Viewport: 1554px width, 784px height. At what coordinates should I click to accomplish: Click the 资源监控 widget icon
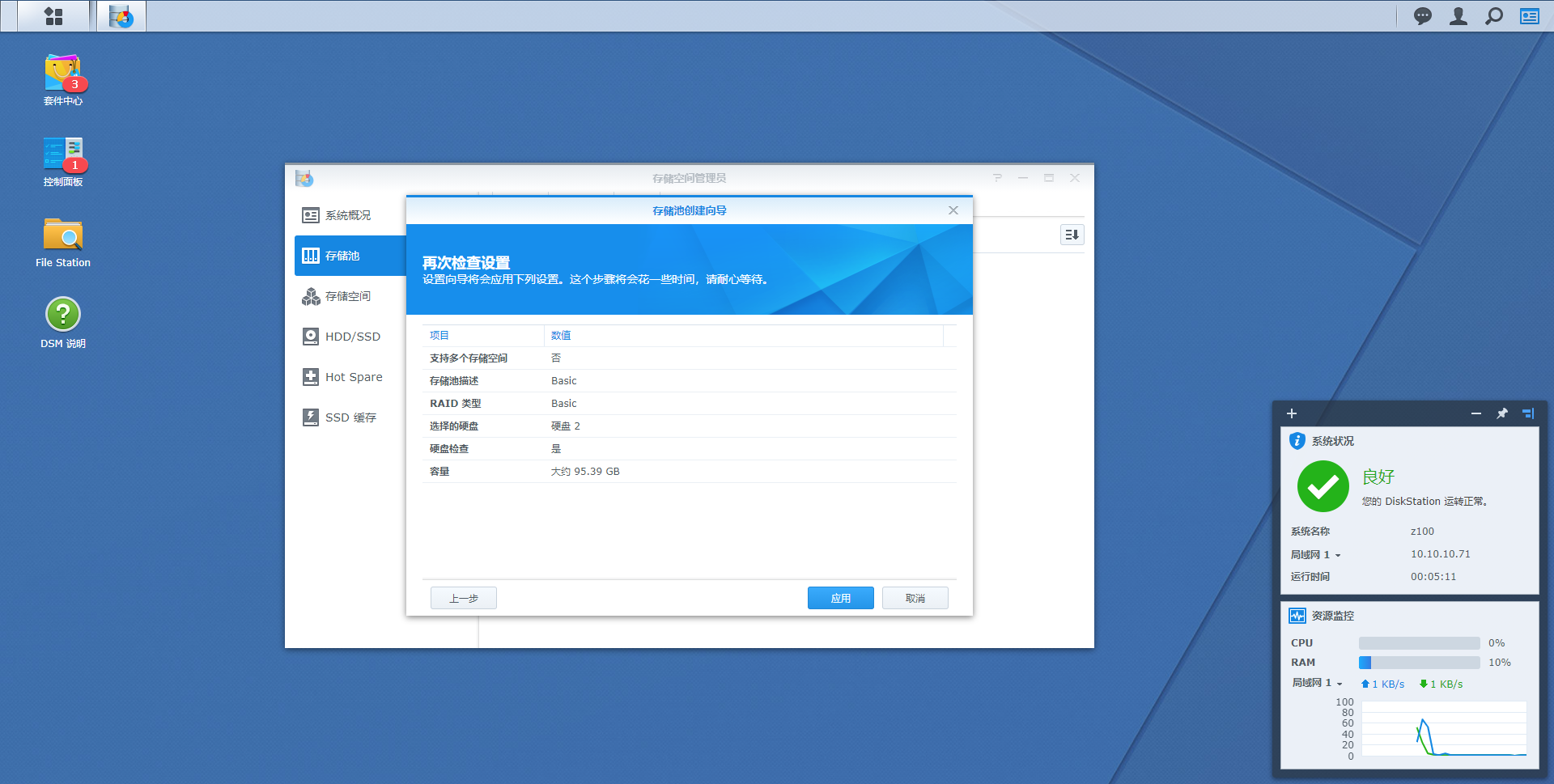point(1297,616)
